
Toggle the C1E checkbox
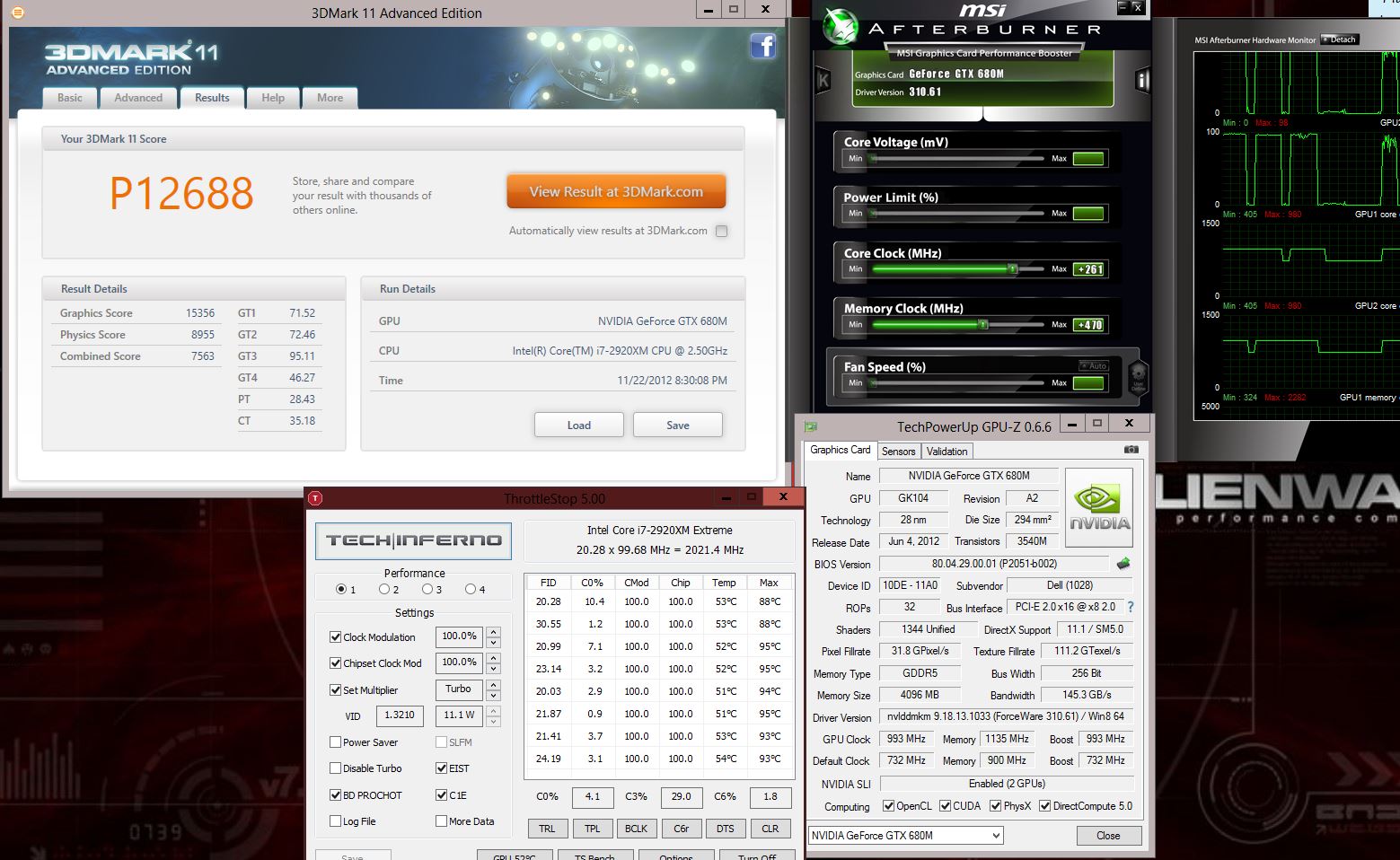point(442,795)
